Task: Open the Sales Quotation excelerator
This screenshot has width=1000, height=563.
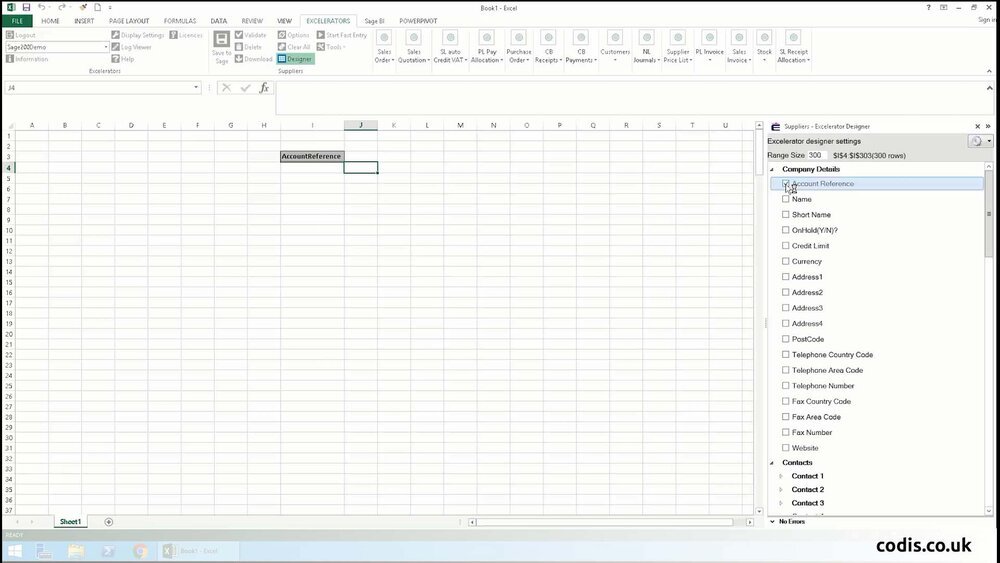Action: [x=414, y=47]
